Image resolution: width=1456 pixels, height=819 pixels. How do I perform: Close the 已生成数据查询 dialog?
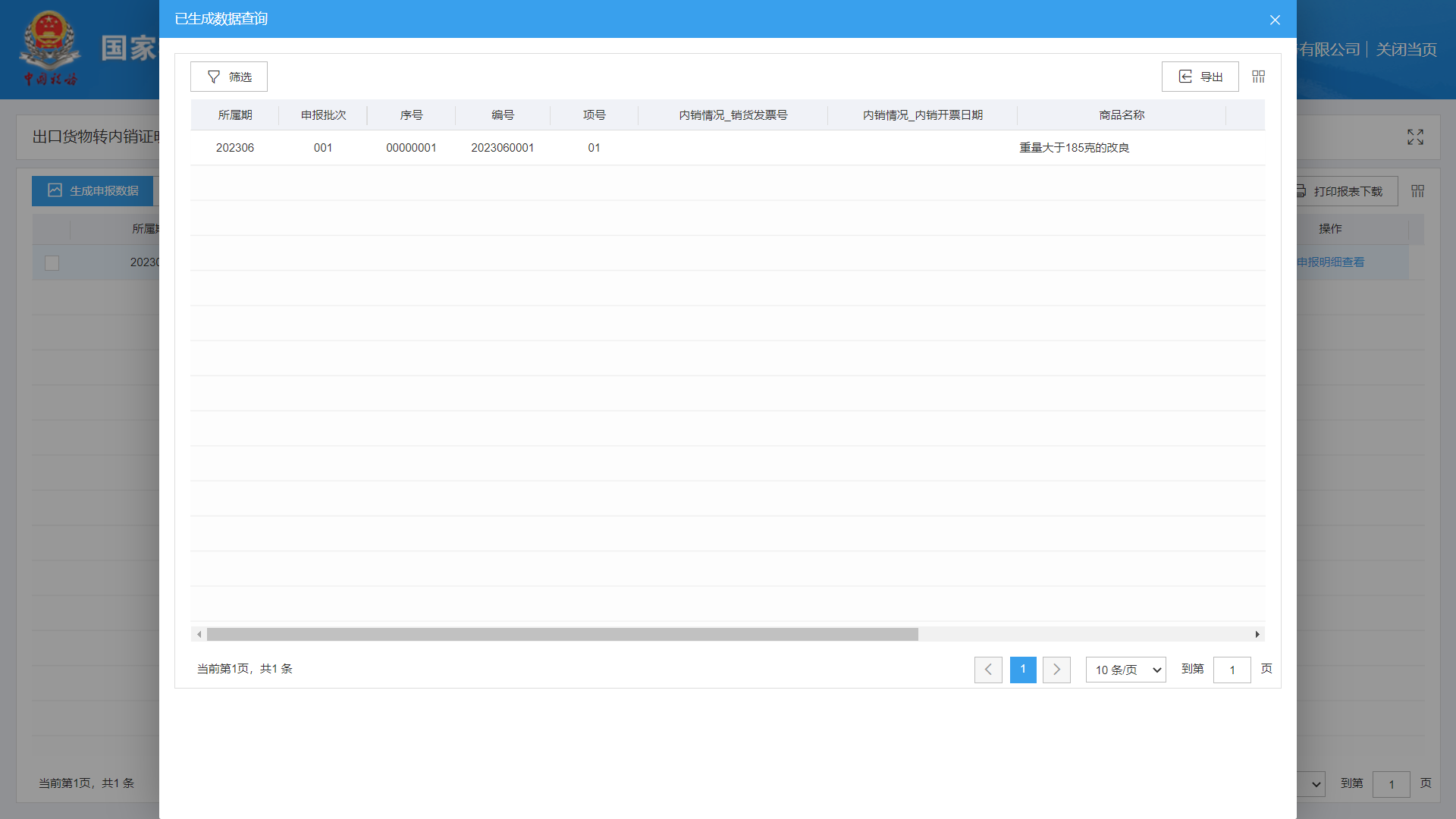[1275, 20]
